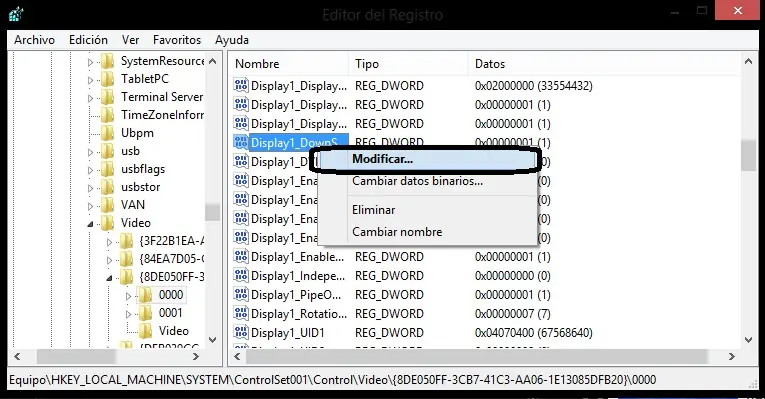This screenshot has height=399, width=765.
Task: Expand the TabletPC tree node
Action: point(90,80)
